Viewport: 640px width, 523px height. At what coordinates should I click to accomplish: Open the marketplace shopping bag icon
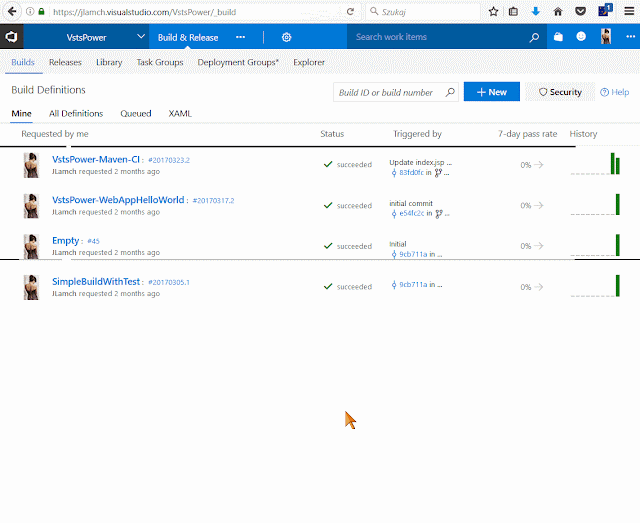click(558, 37)
